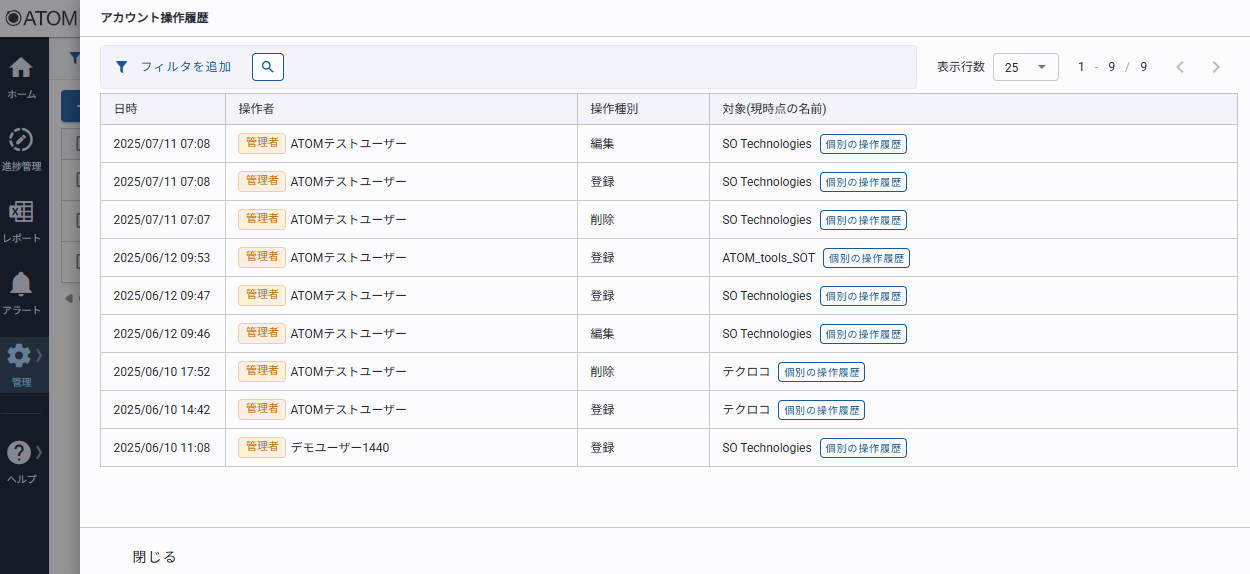
Task: Click the ATOM logo at top left
Action: point(40,18)
